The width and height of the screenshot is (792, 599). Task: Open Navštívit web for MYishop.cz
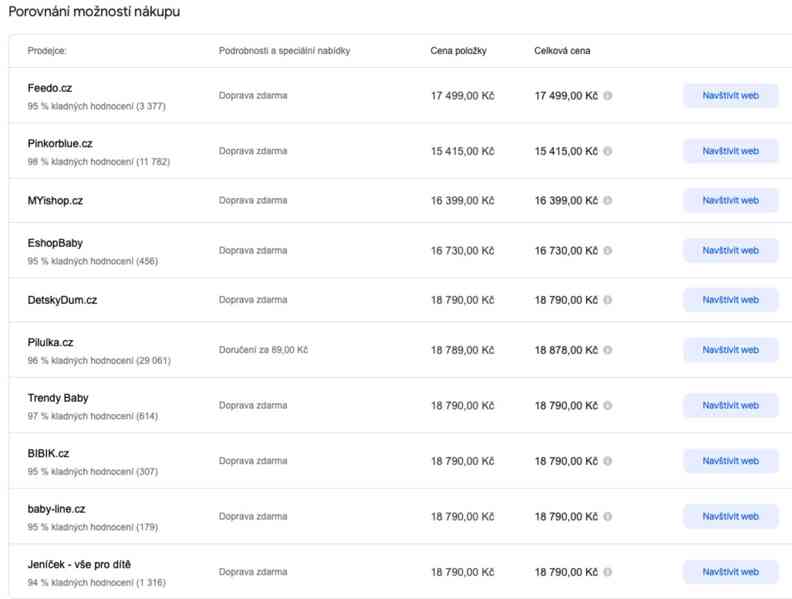tap(730, 201)
